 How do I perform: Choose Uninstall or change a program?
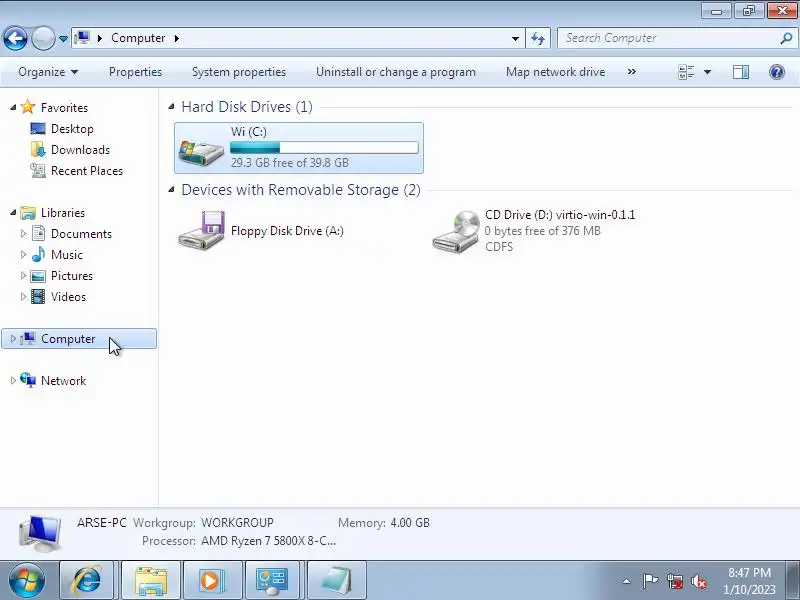(395, 72)
